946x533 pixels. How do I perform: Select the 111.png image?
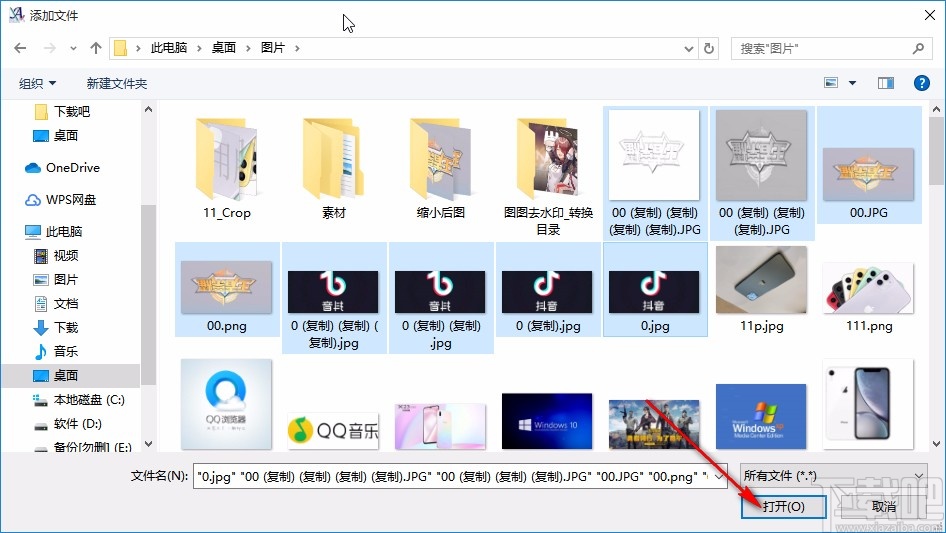(869, 296)
